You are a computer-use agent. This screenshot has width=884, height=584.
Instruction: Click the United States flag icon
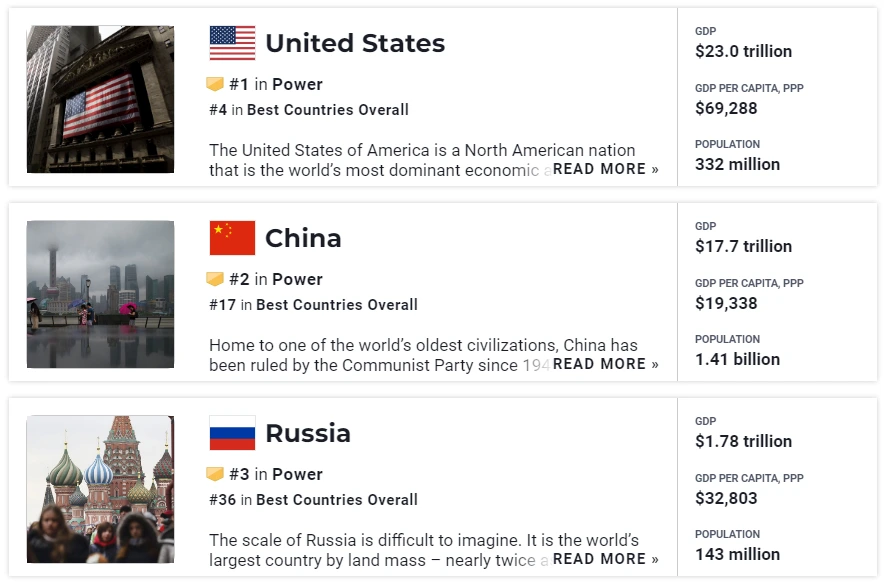click(x=232, y=43)
